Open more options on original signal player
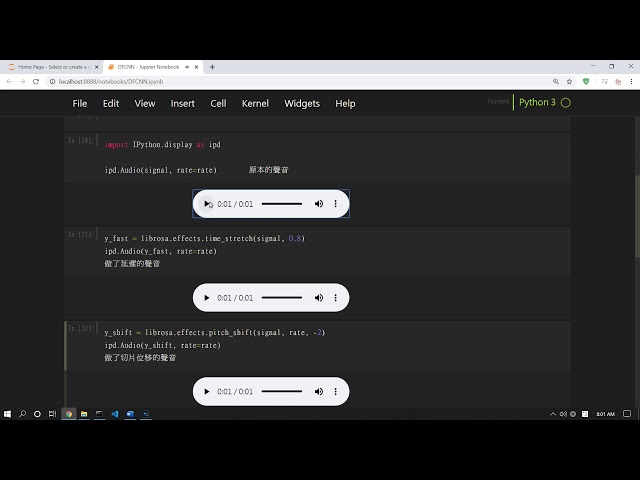 (x=336, y=204)
